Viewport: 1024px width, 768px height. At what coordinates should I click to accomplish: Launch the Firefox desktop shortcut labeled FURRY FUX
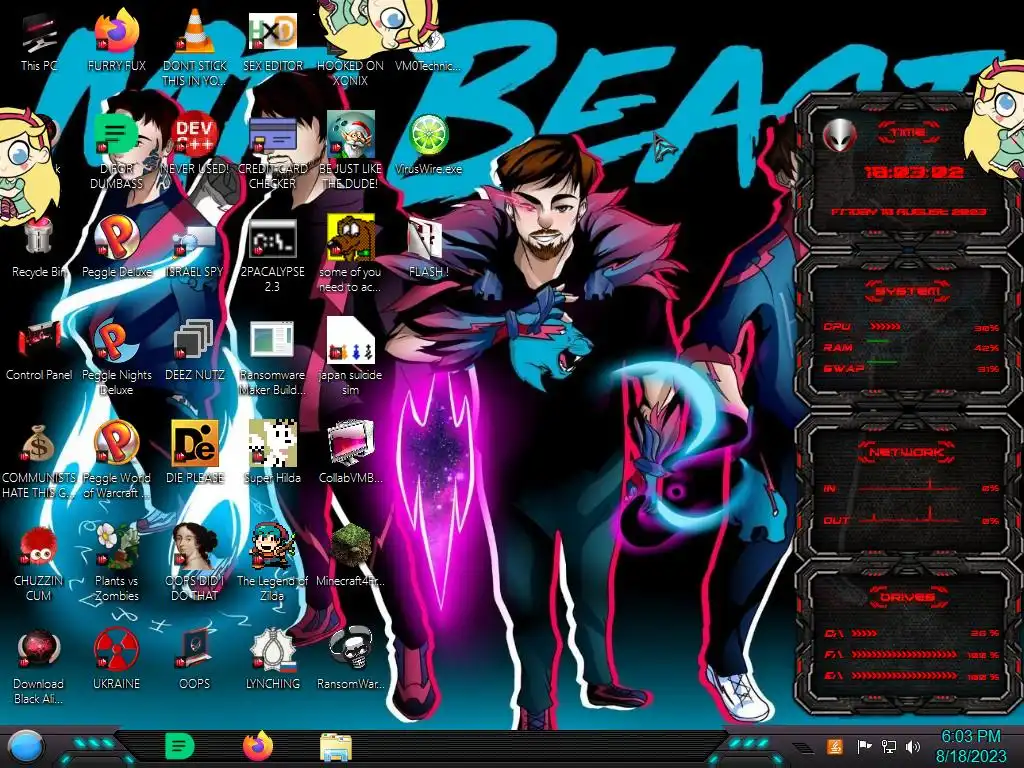pos(116,41)
